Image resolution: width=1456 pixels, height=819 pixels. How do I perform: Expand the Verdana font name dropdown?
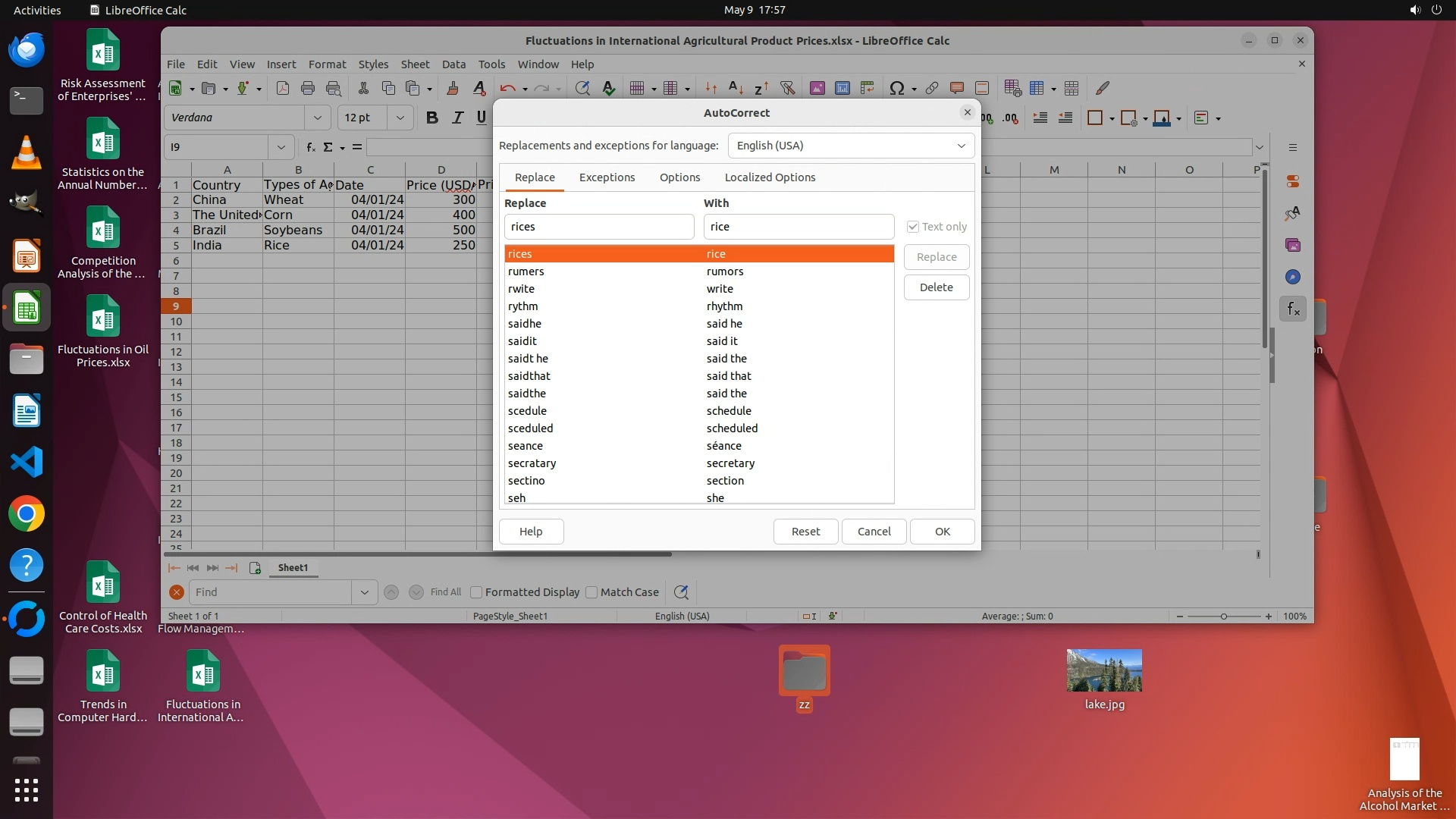click(x=317, y=118)
